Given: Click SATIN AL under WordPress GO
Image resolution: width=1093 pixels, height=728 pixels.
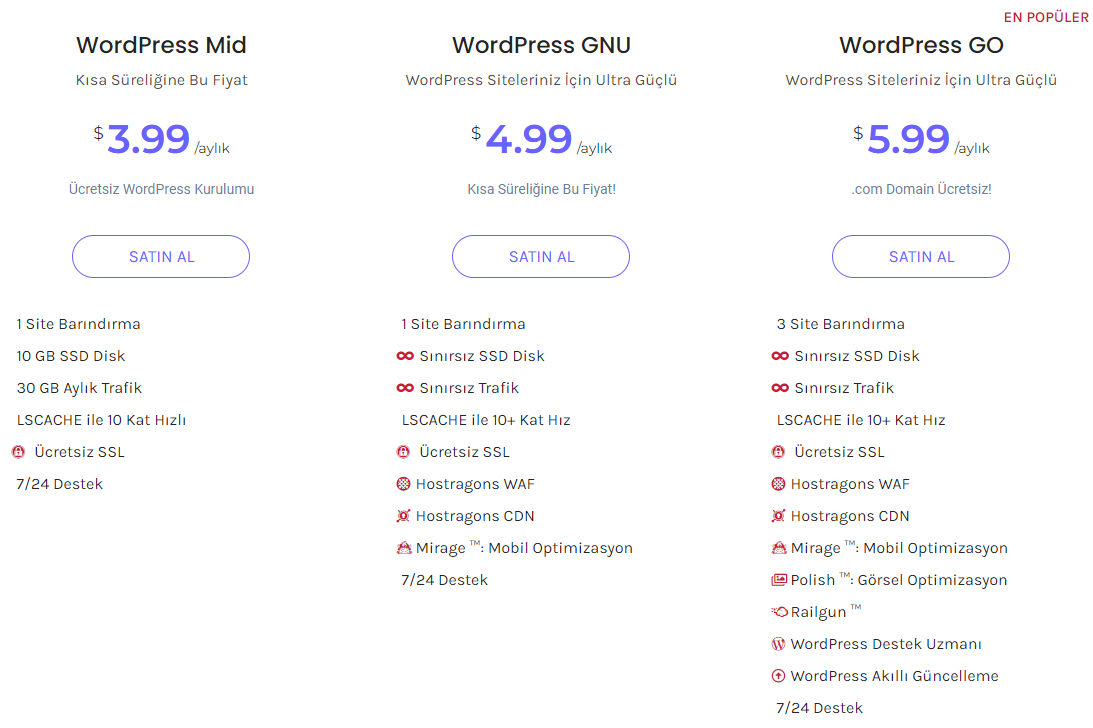Looking at the screenshot, I should tap(921, 257).
